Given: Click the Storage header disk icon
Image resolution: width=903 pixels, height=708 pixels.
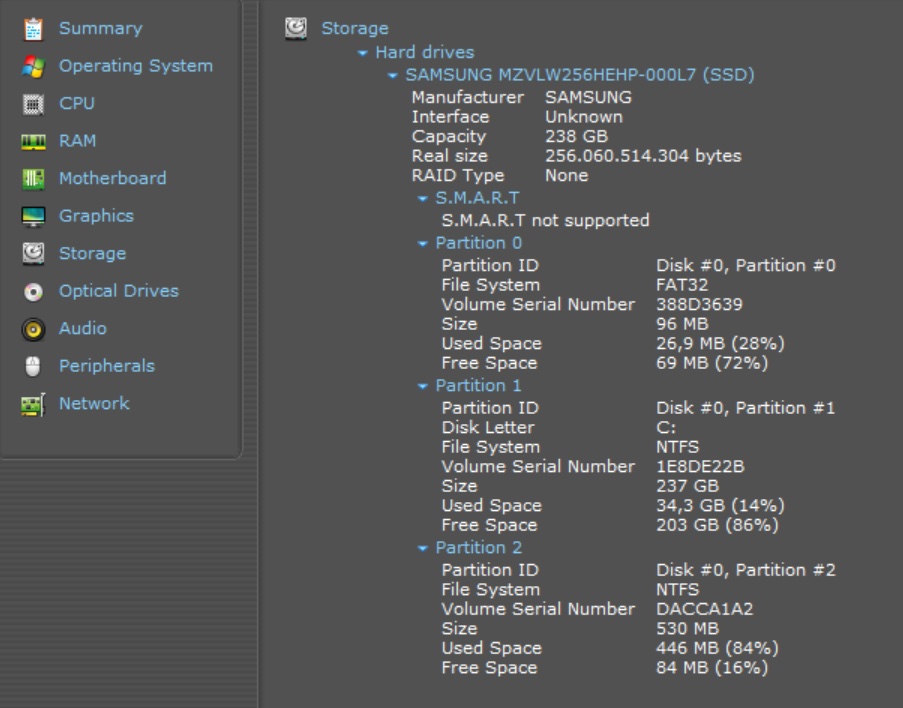Looking at the screenshot, I should (296, 28).
